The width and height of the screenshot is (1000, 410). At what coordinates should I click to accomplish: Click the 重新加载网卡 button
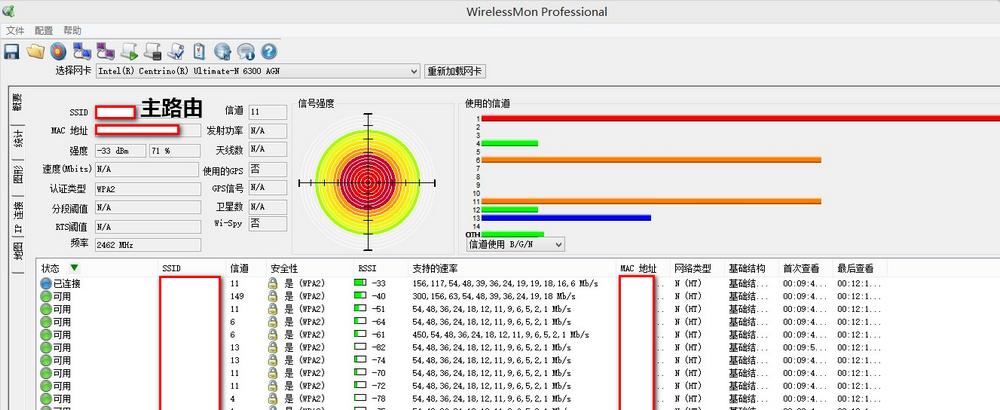(455, 71)
